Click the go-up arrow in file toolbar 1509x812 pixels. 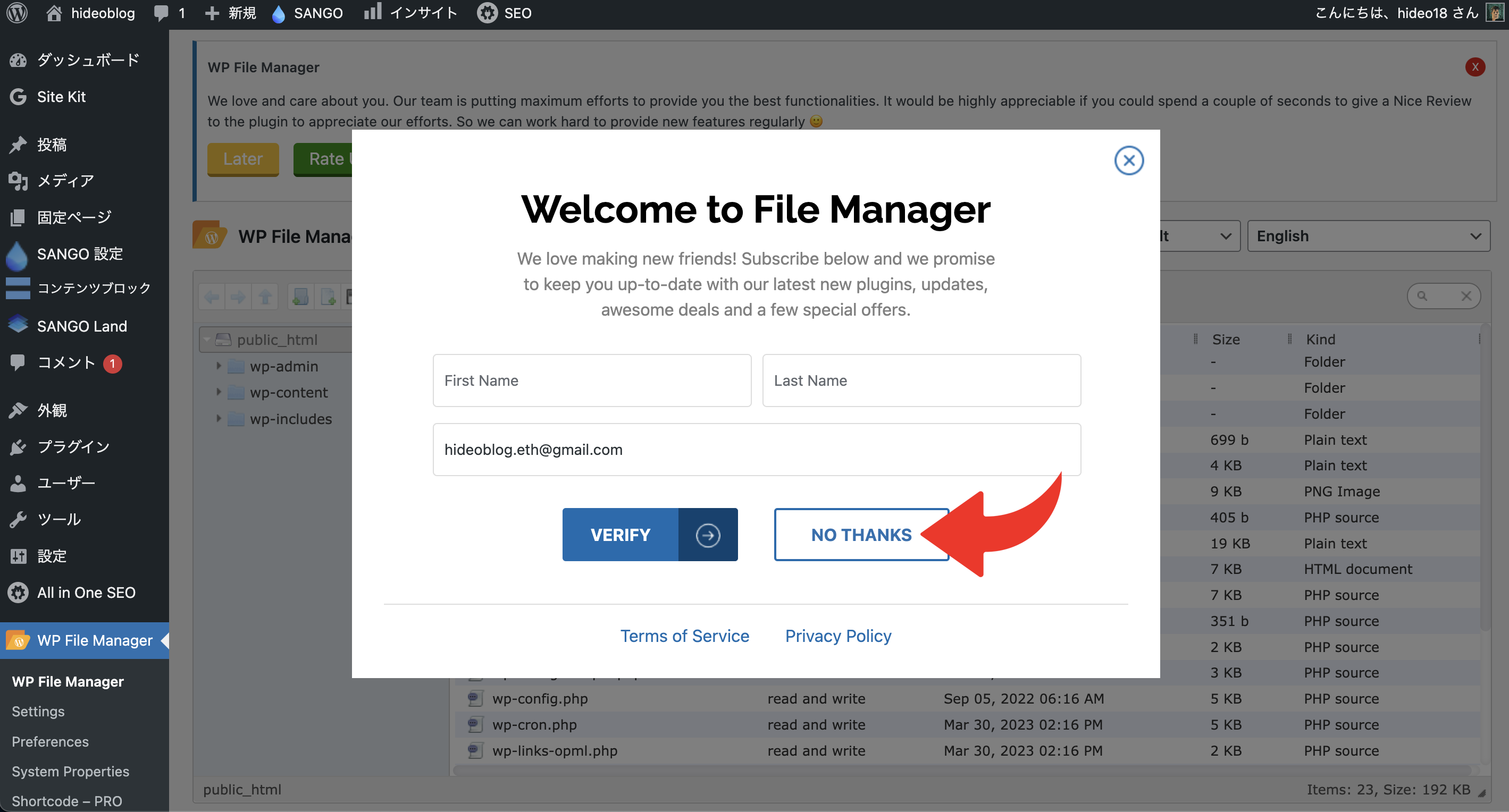click(265, 297)
